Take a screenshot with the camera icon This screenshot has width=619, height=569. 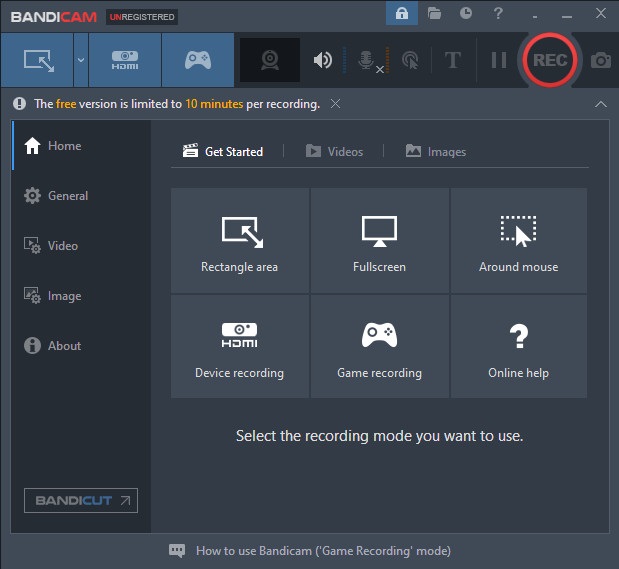coord(600,60)
